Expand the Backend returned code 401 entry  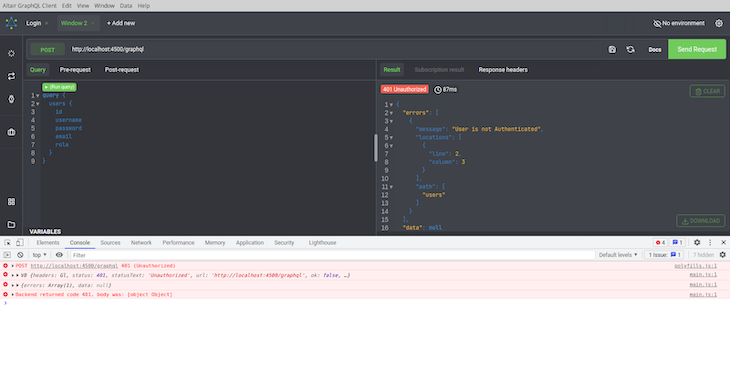pos(13,295)
